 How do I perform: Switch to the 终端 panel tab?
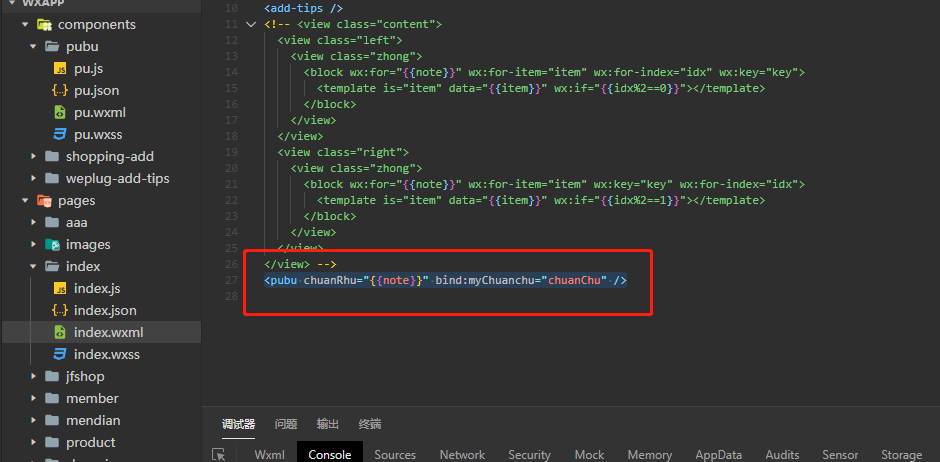point(370,424)
